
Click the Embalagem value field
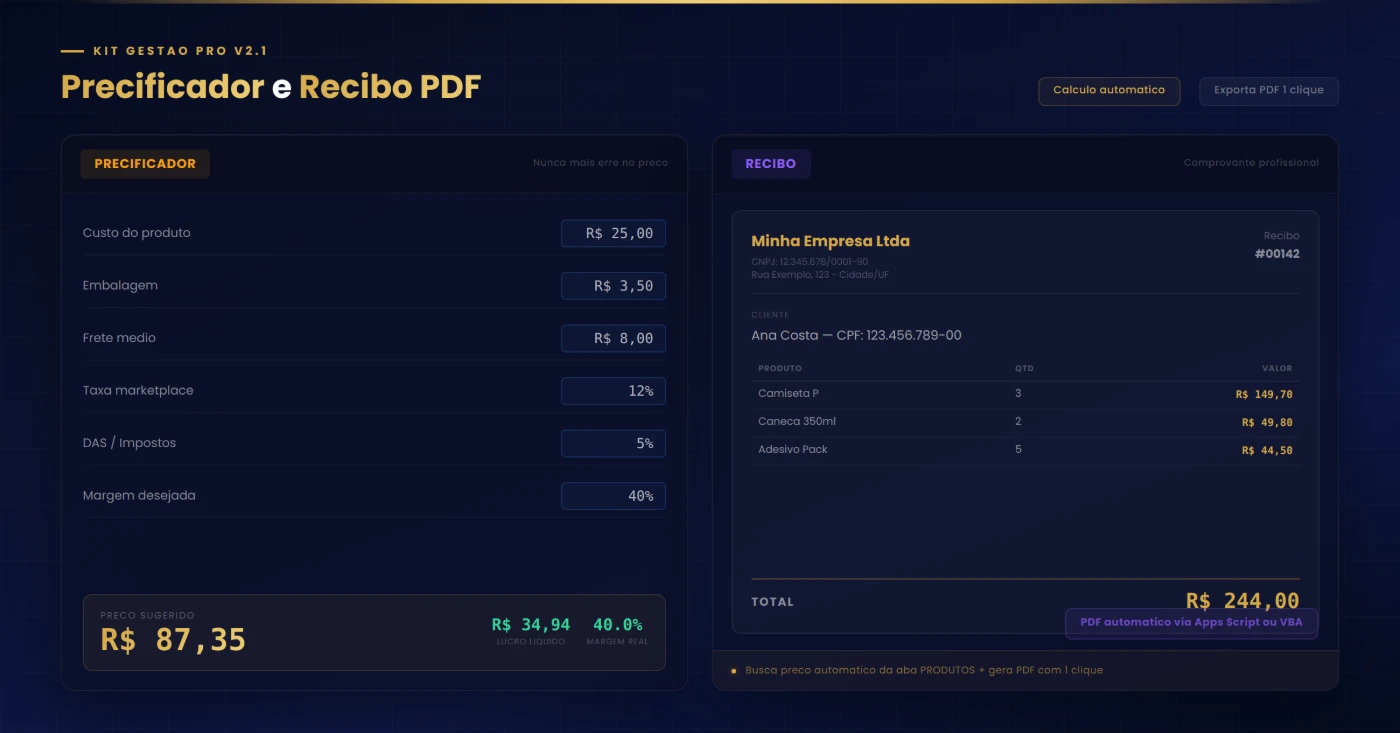613,286
